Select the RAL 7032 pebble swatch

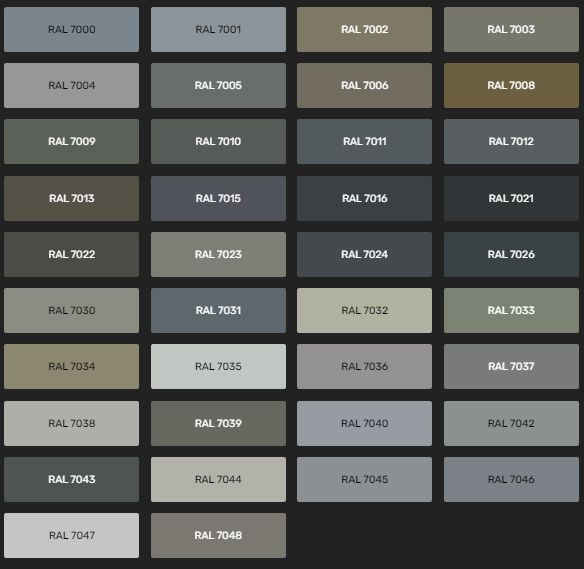pos(365,310)
